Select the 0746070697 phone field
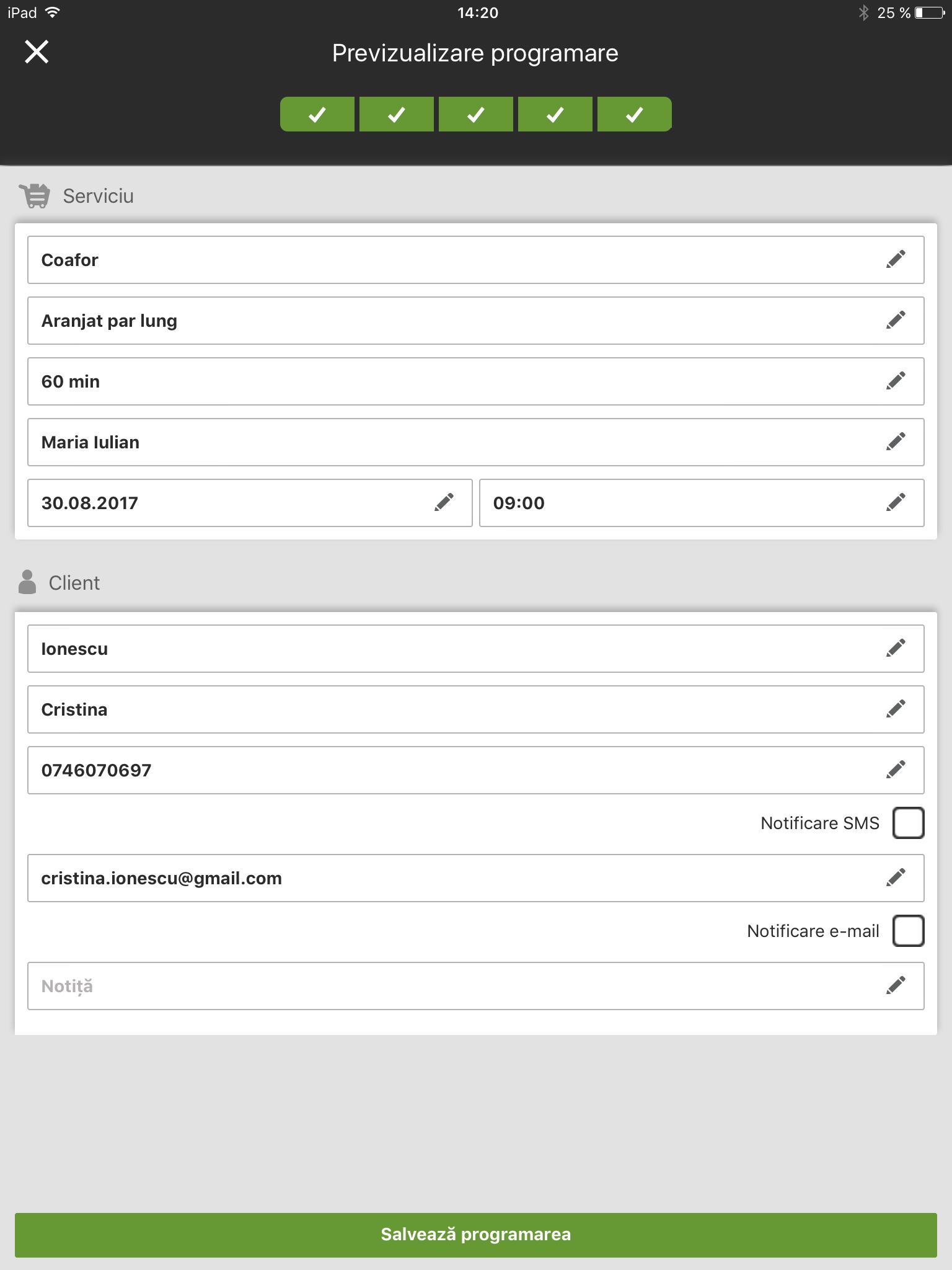This screenshot has height=1270, width=952. 476,770
